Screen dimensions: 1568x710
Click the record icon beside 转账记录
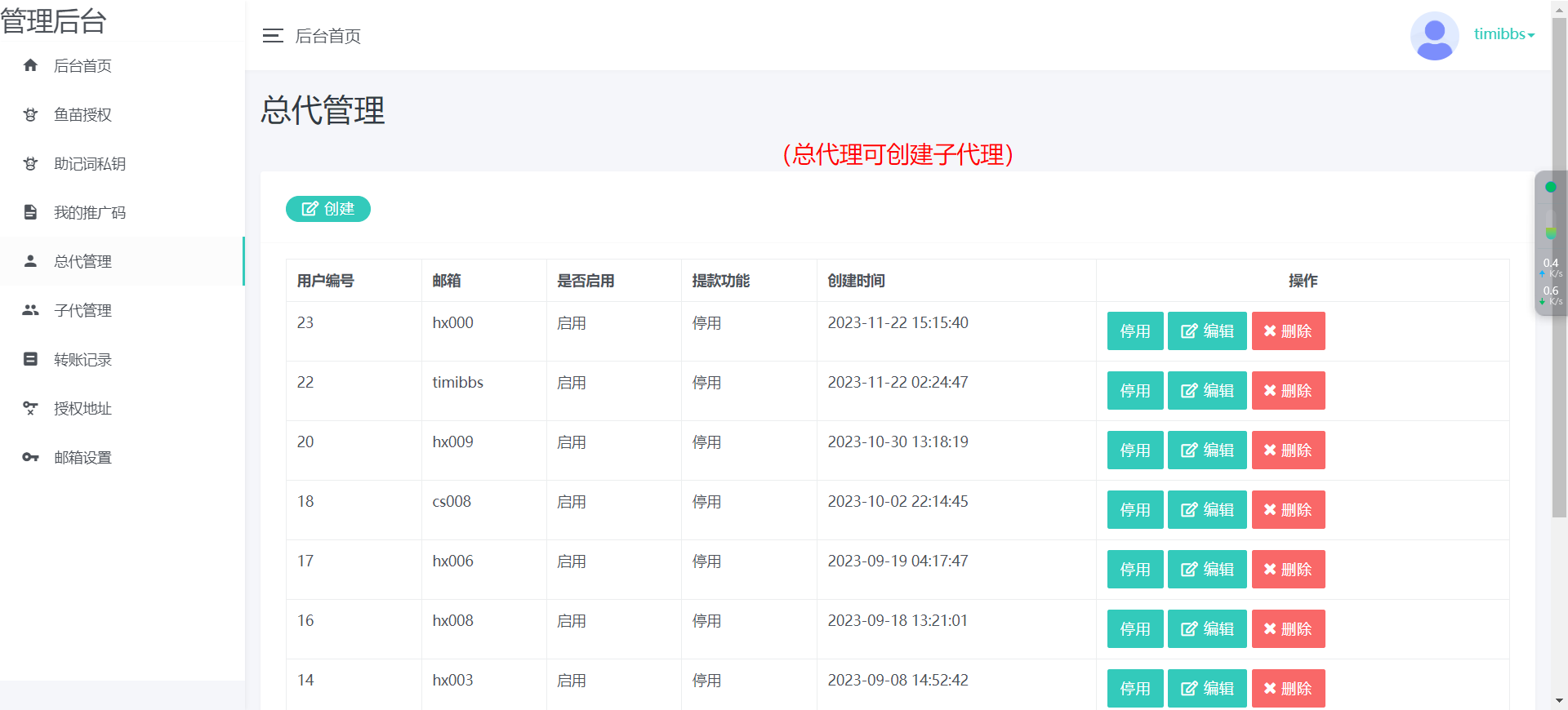(30, 359)
